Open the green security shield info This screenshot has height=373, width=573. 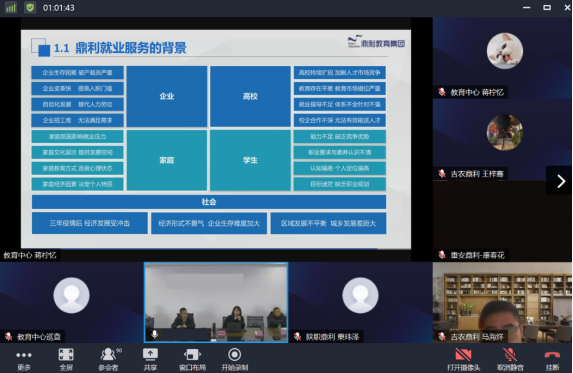pyautogui.click(x=30, y=7)
